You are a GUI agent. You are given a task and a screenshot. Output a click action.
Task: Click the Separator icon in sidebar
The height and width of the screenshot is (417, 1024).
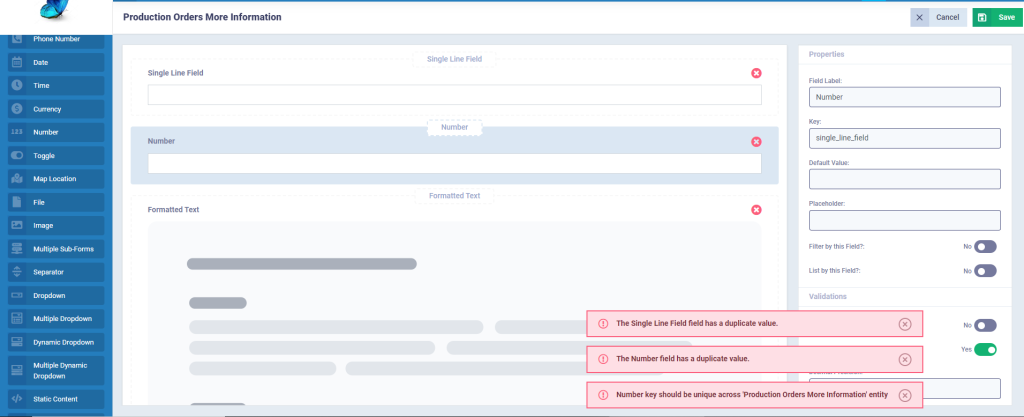tap(17, 272)
